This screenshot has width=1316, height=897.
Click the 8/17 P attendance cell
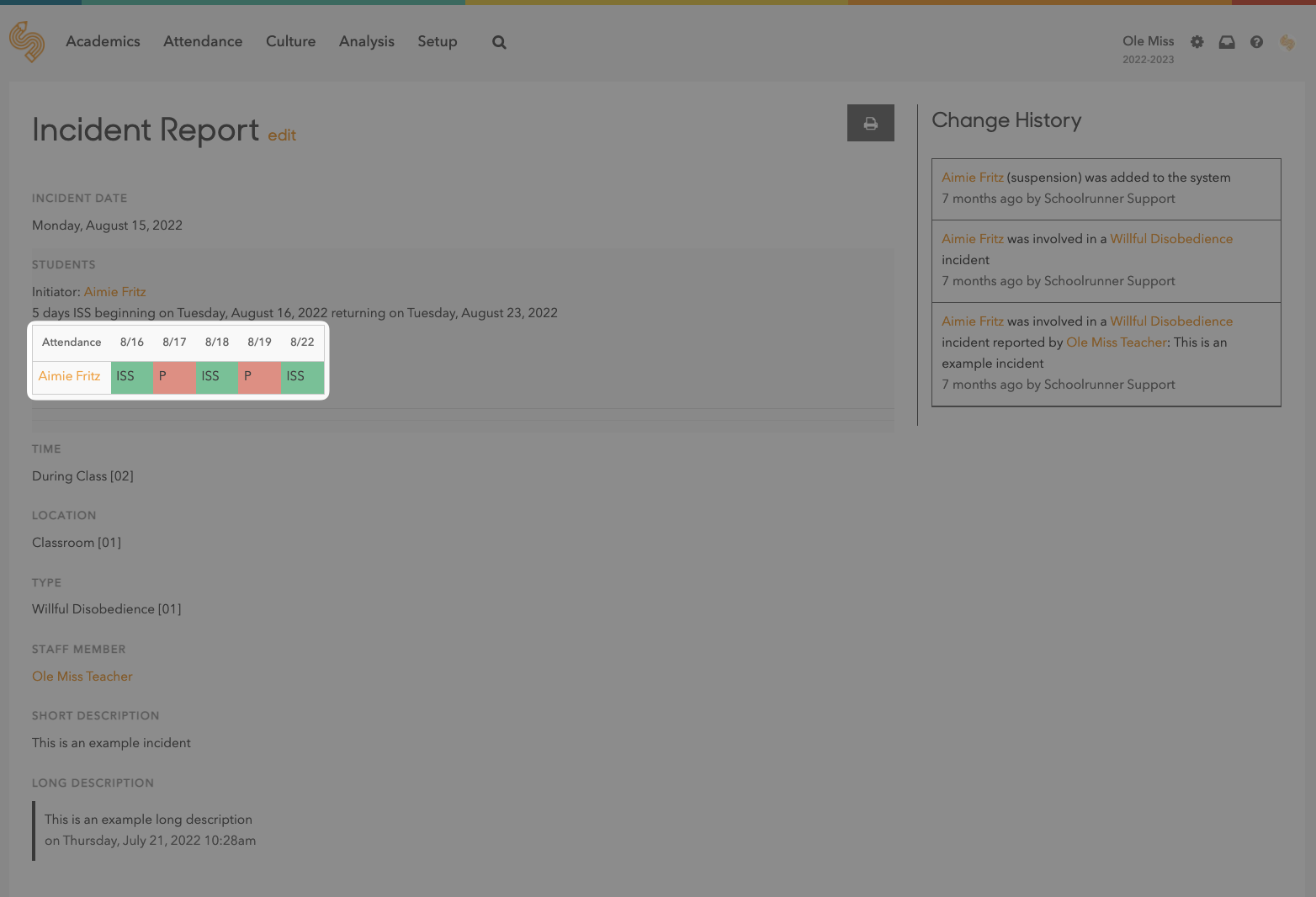tap(174, 377)
